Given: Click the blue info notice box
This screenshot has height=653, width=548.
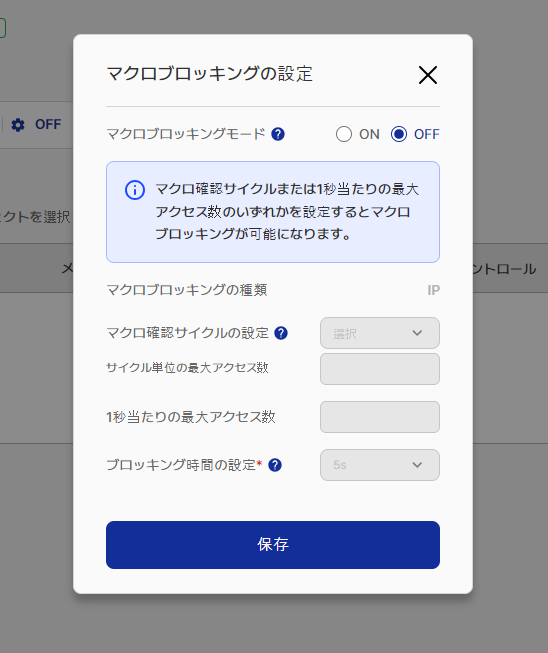Looking at the screenshot, I should coord(273,212).
